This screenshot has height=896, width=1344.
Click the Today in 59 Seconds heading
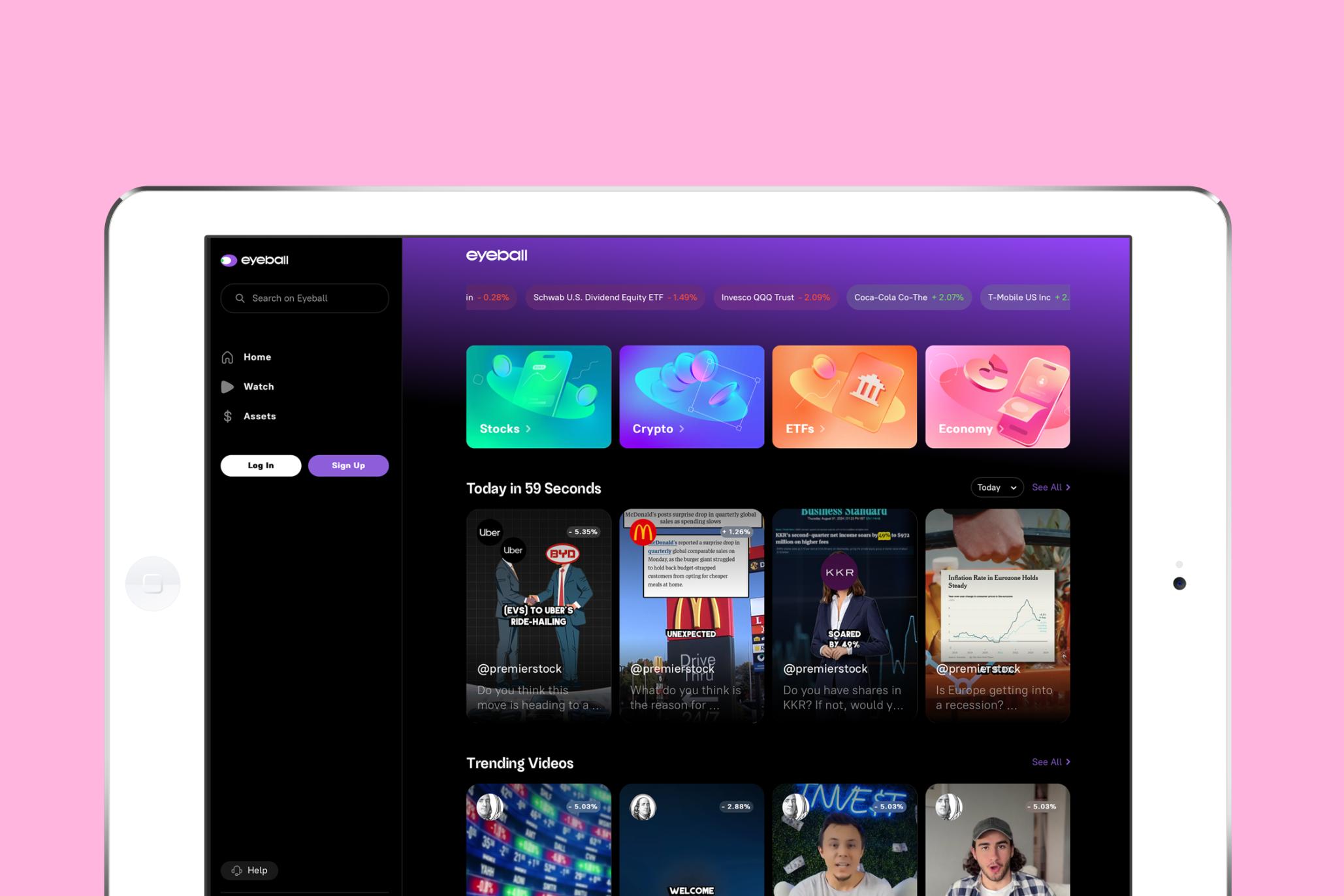[534, 488]
